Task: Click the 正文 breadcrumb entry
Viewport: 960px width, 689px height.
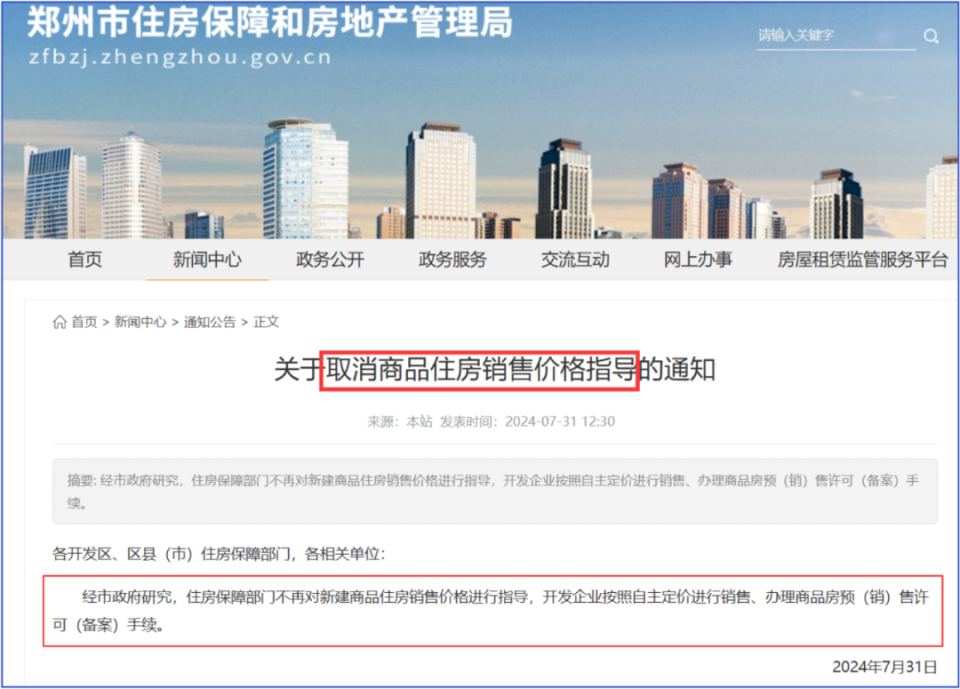Action: 267,322
